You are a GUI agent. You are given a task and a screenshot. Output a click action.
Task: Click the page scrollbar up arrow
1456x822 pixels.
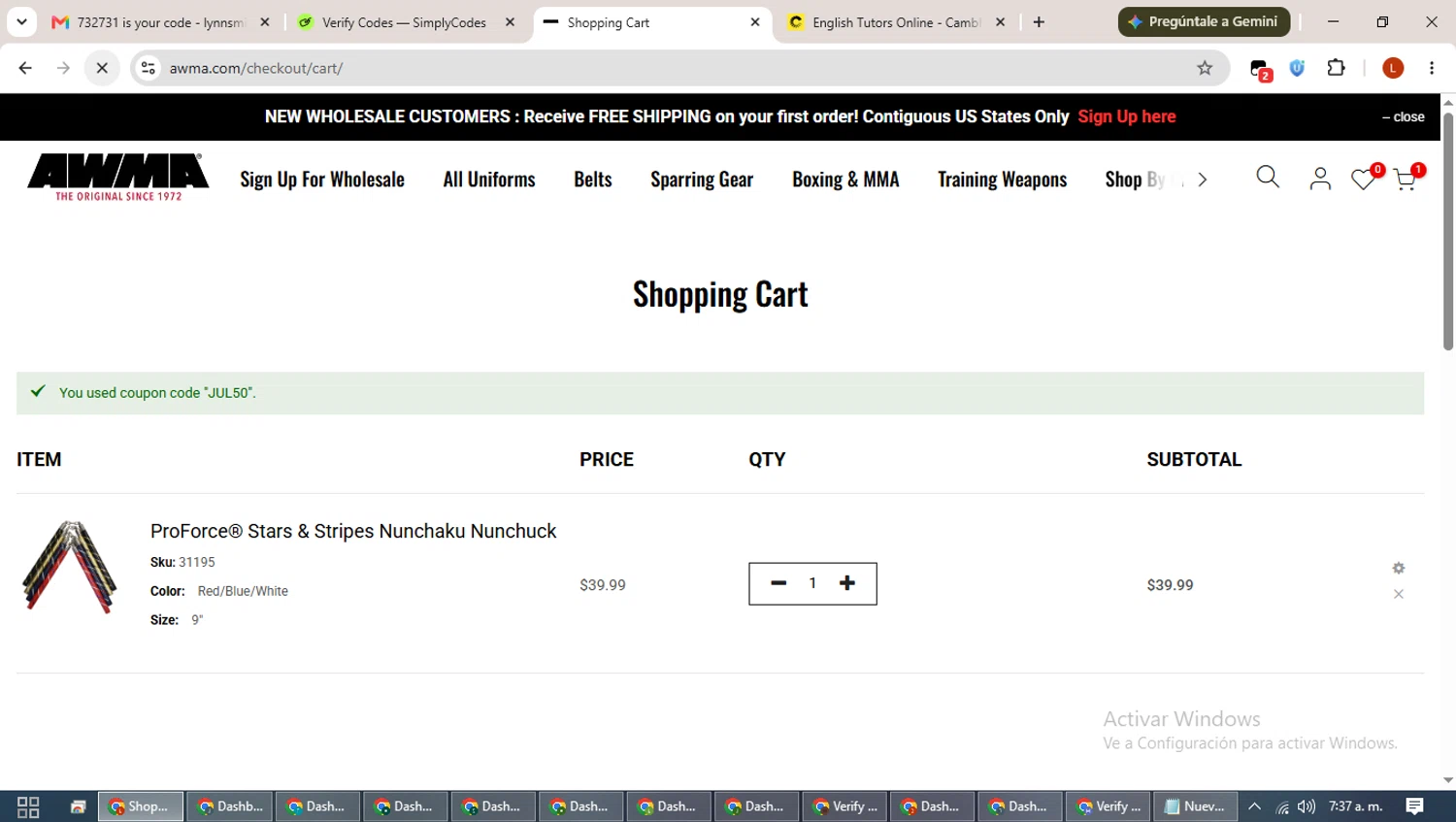(1448, 101)
